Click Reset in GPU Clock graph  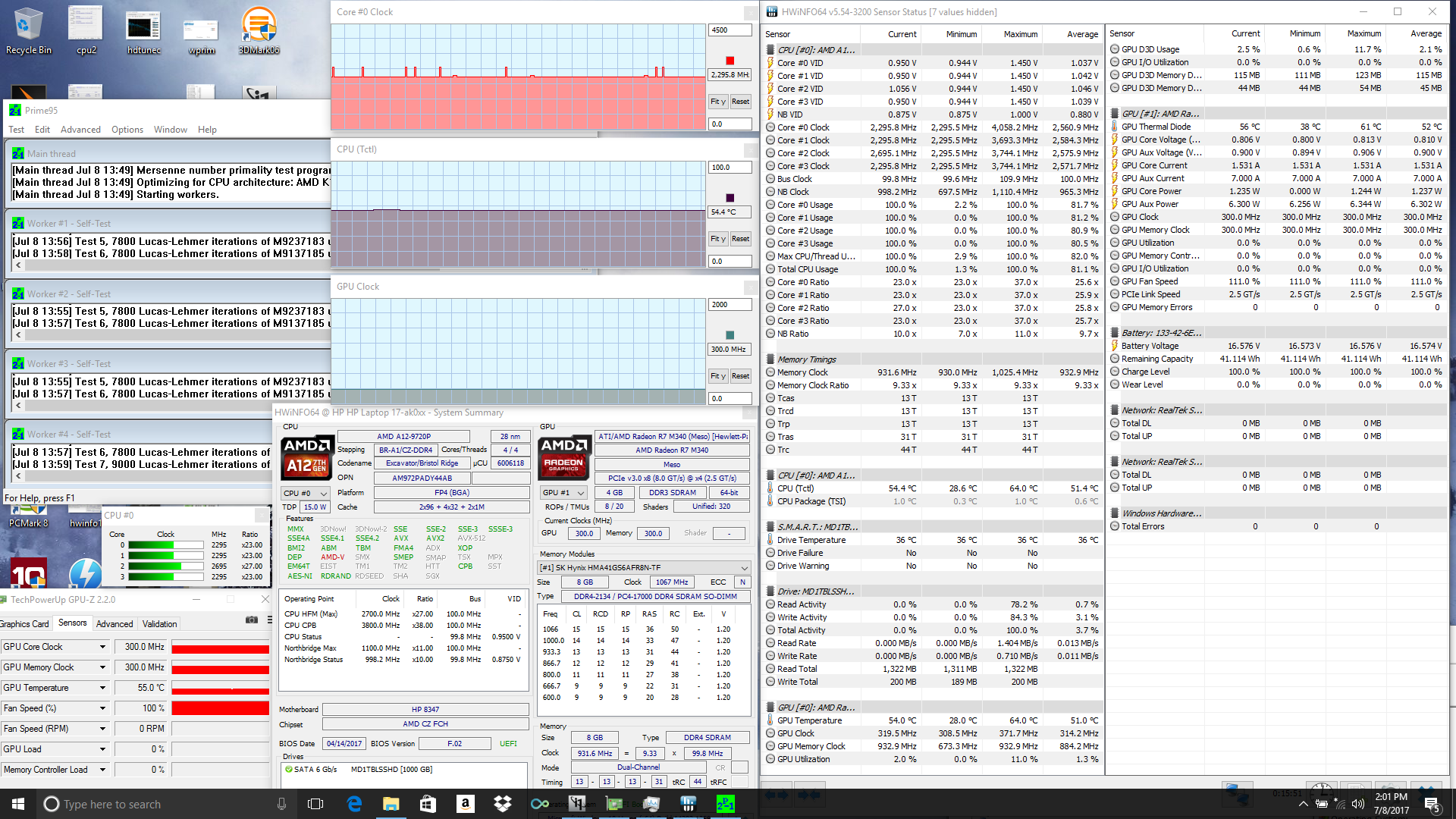point(740,376)
